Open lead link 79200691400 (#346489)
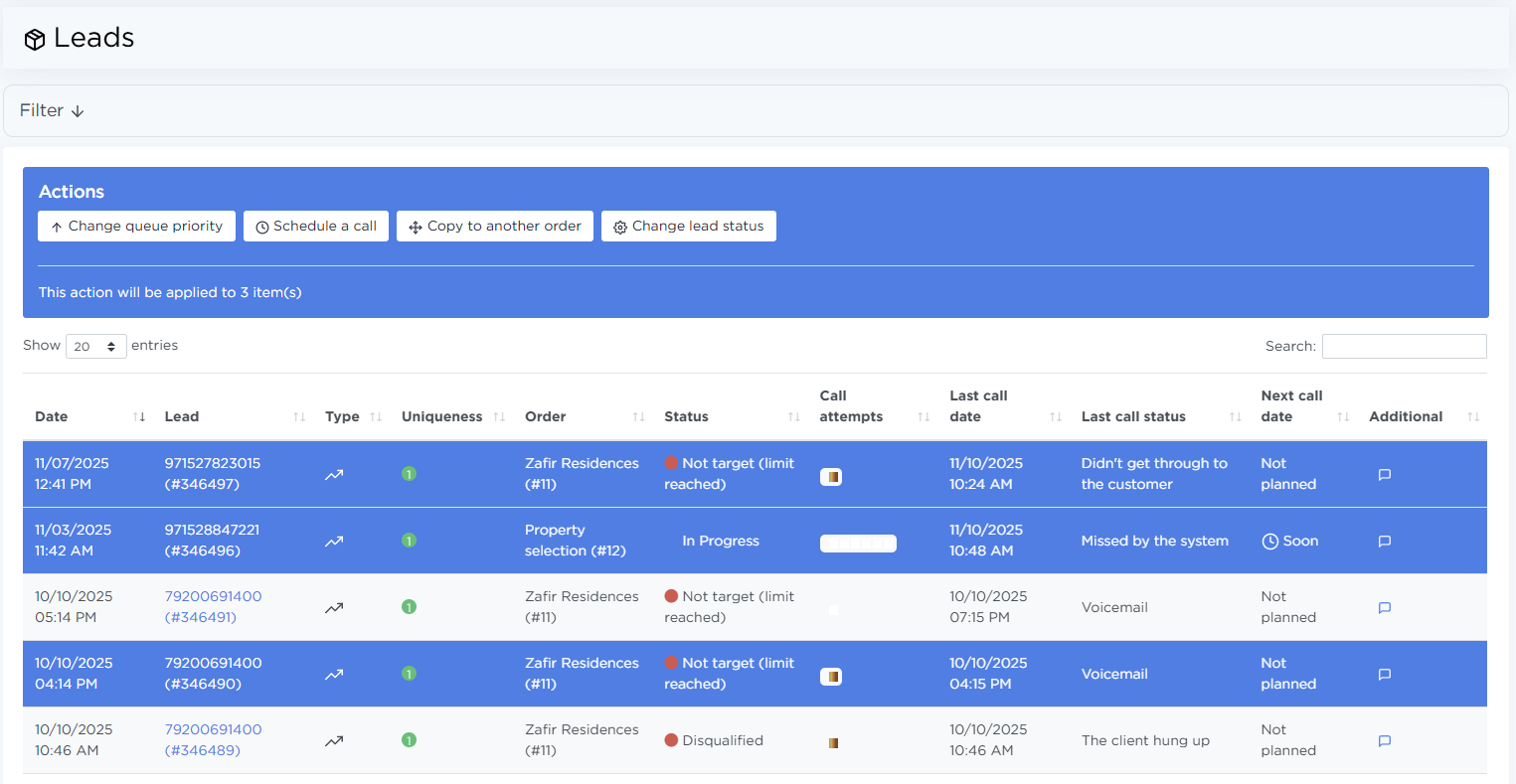Viewport: 1516px width, 784px height. [213, 739]
